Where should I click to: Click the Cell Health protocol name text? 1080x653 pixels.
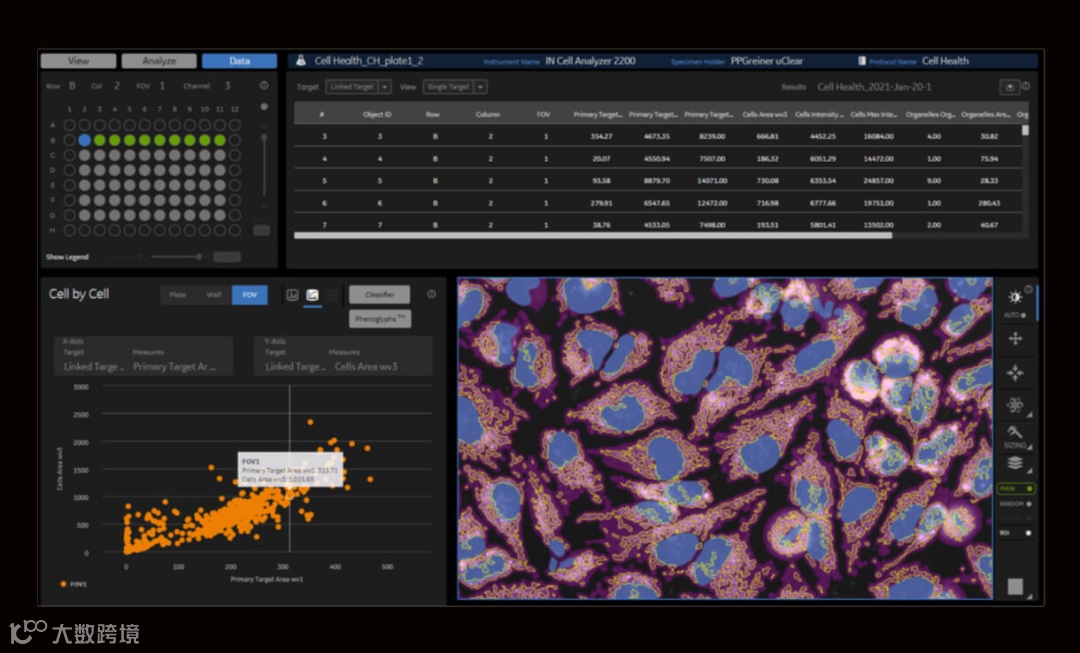(x=946, y=61)
